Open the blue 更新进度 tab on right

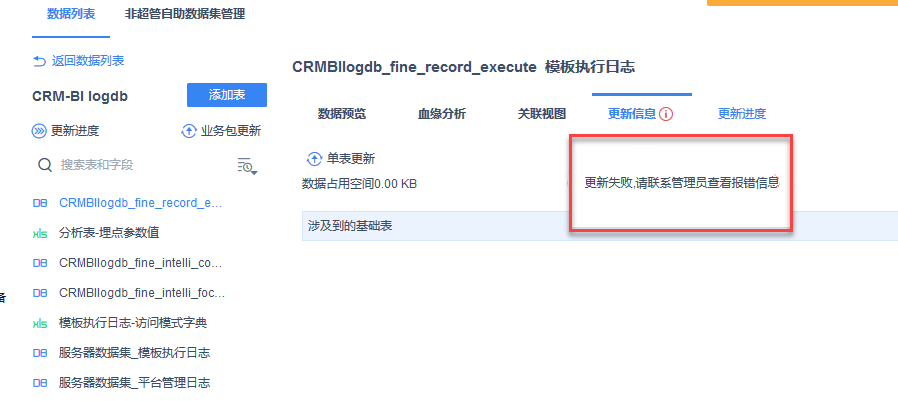coord(742,114)
